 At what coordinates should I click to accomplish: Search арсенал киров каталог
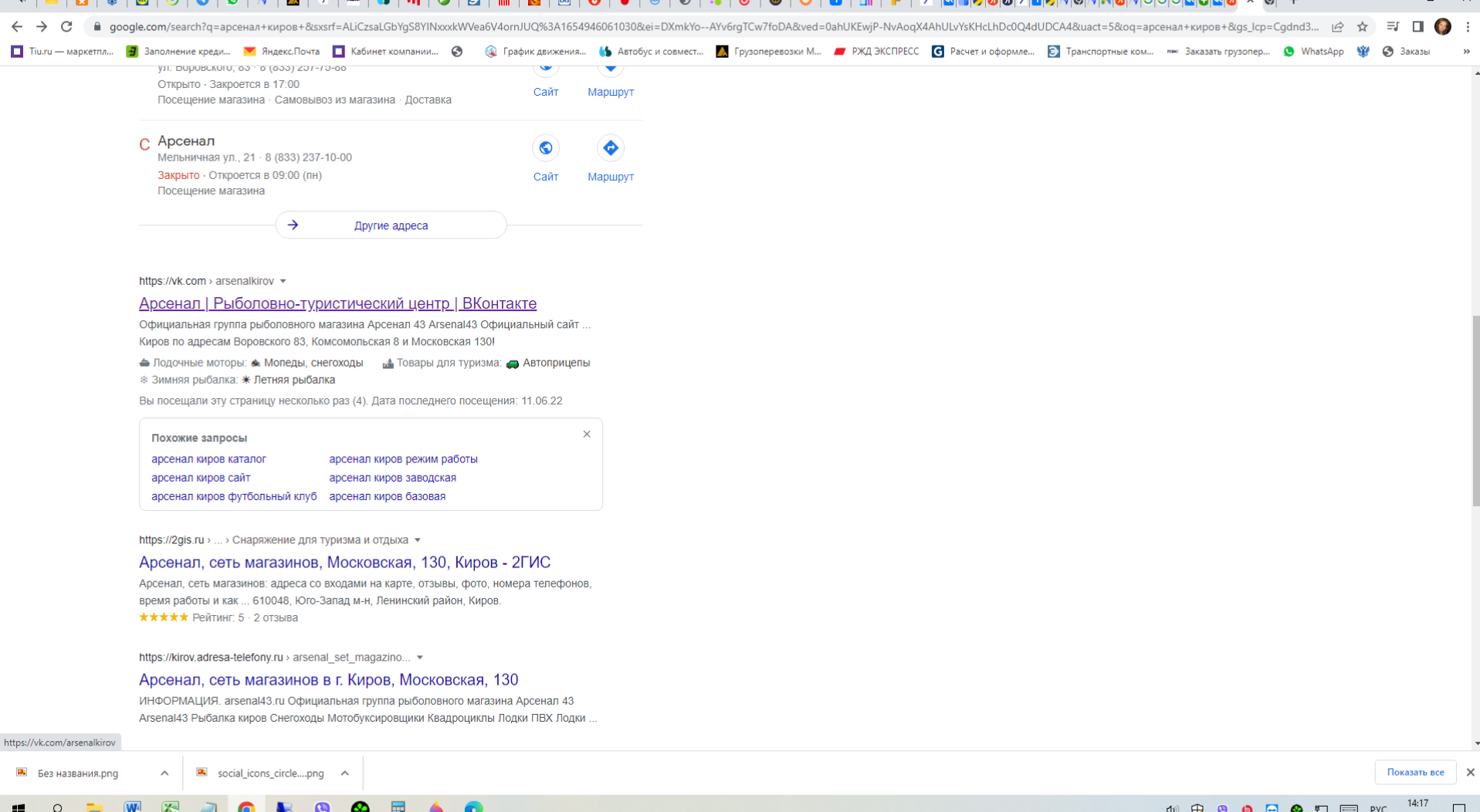208,459
